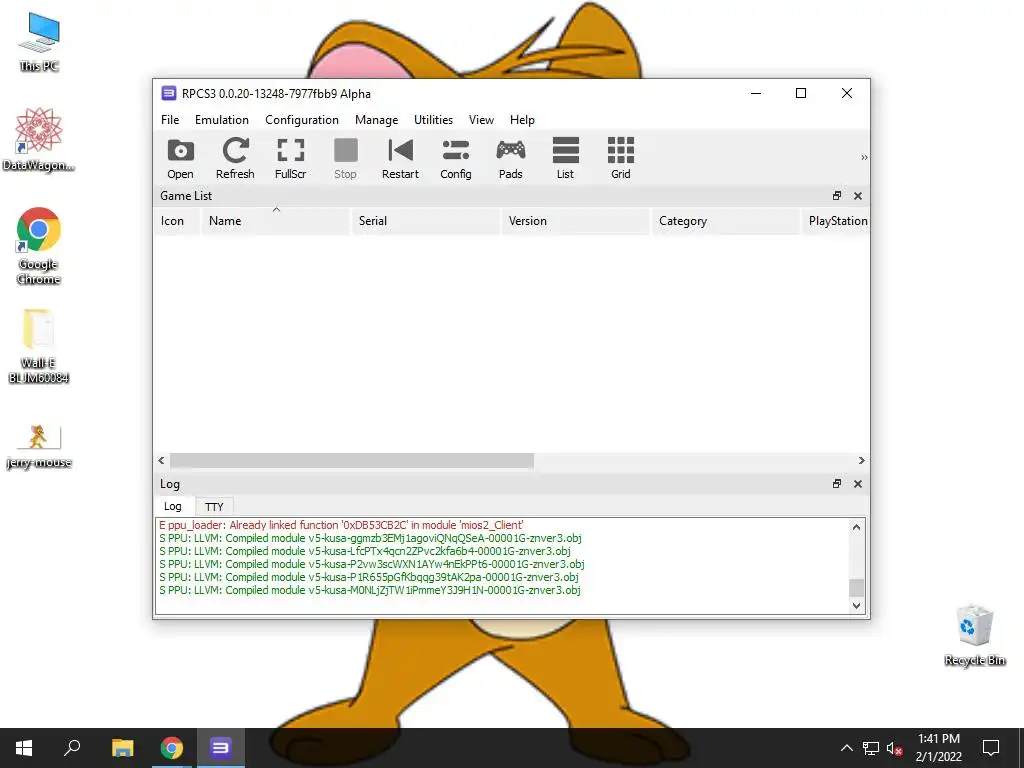Select the Wall-E BLJM60084 folder
1024x768 pixels.
coord(39,346)
